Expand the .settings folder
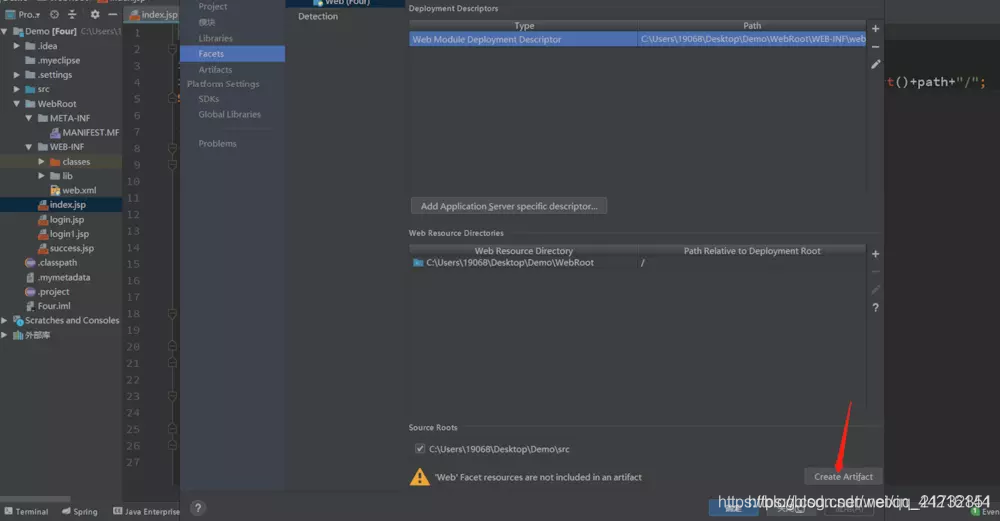The width and height of the screenshot is (1000, 521). click(17, 75)
